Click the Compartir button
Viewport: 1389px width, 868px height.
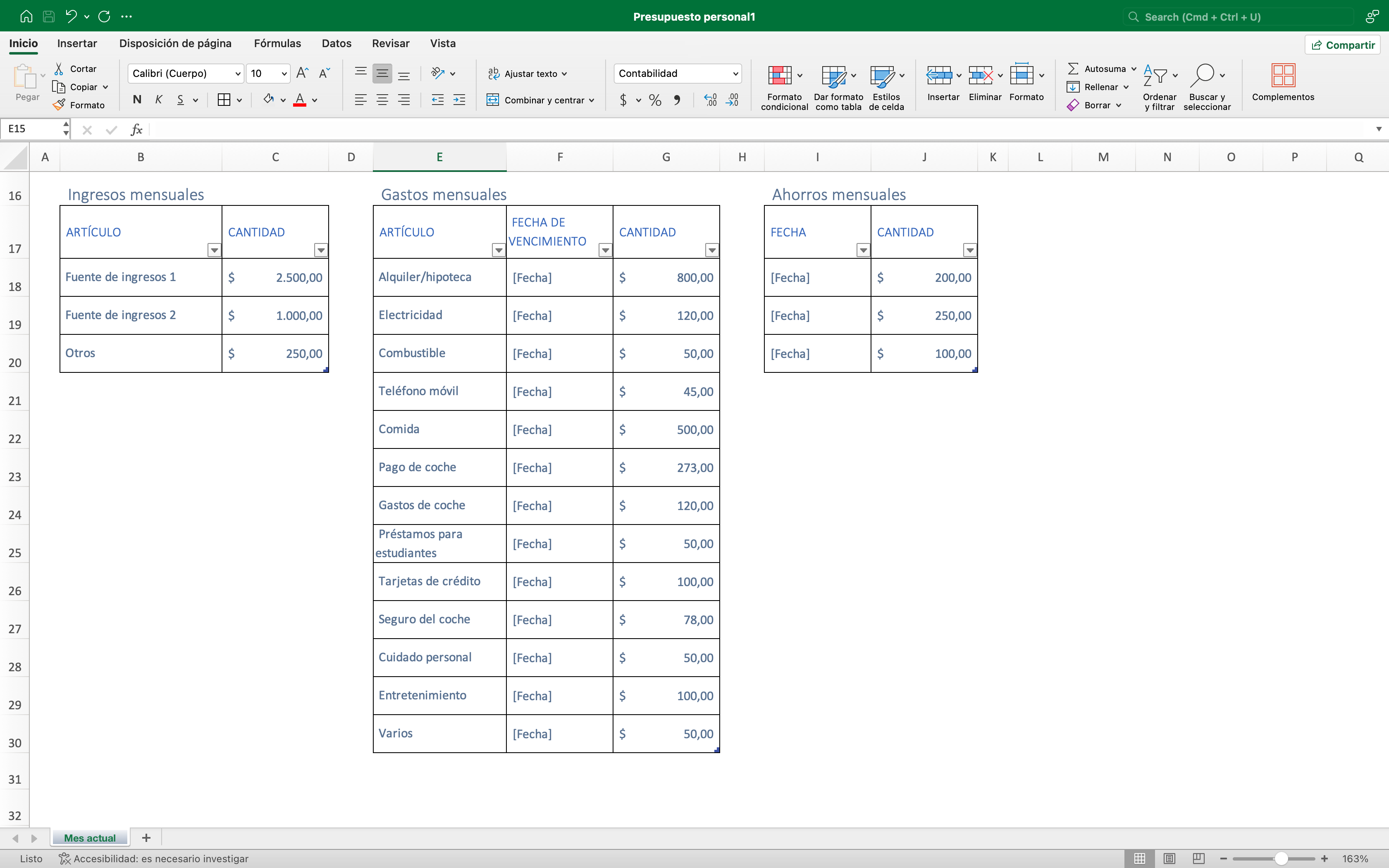tap(1343, 45)
